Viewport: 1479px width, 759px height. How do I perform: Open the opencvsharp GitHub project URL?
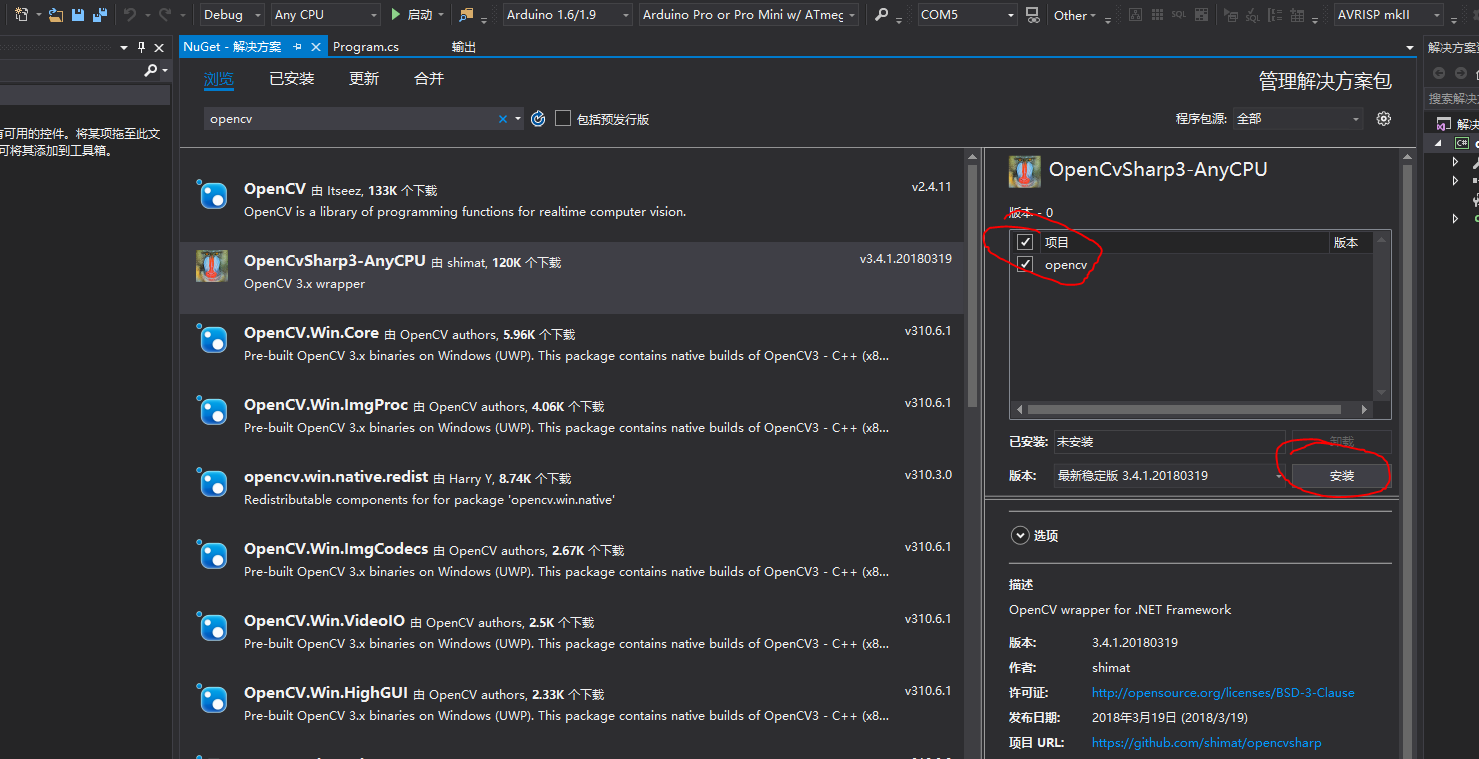pyautogui.click(x=1206, y=743)
